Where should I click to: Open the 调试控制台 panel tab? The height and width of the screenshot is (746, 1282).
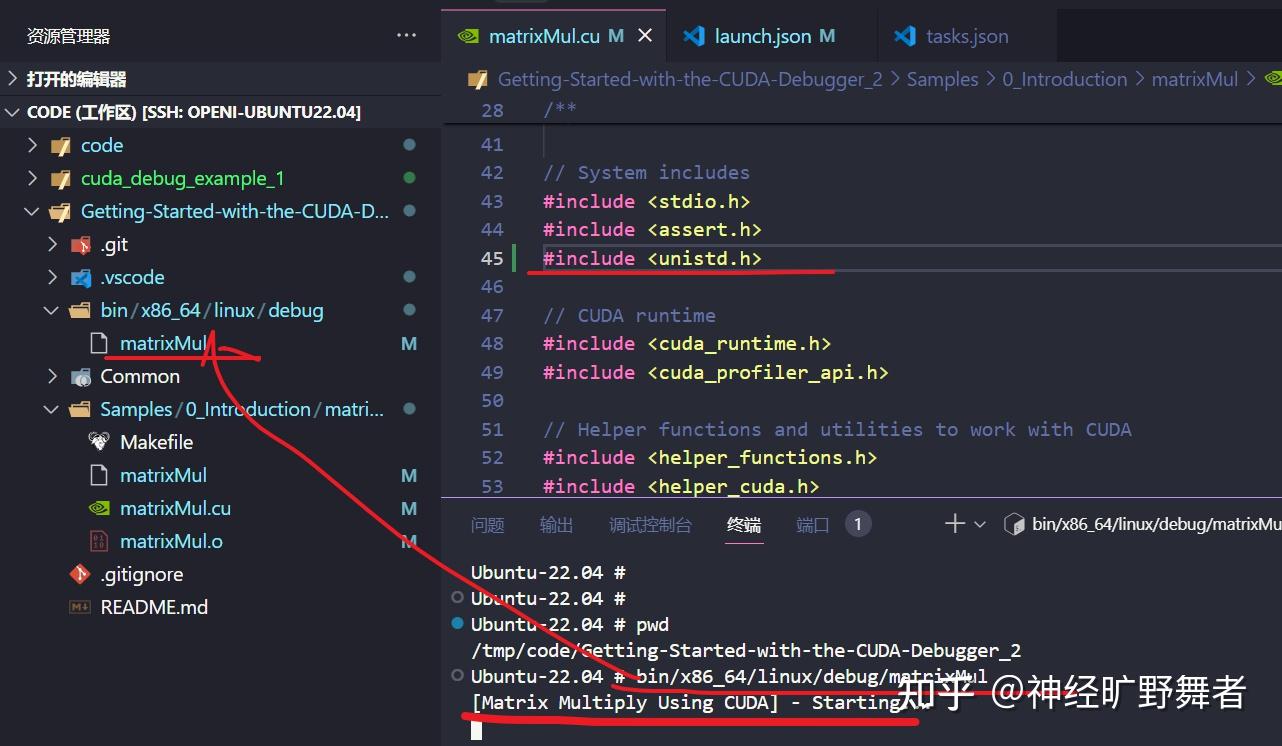pos(650,523)
